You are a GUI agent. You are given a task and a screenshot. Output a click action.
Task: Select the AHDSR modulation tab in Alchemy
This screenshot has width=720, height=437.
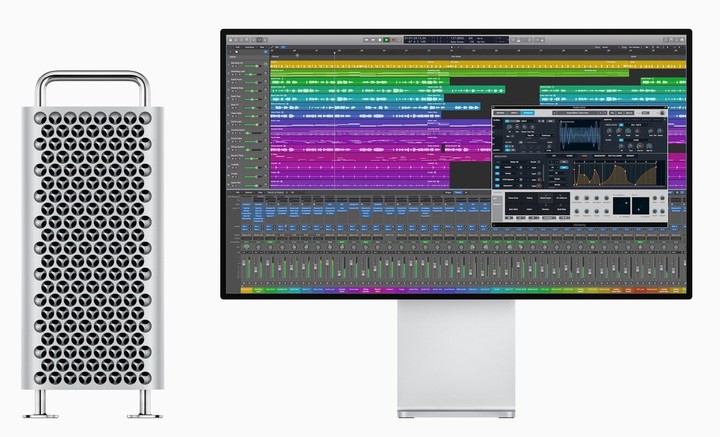569,156
